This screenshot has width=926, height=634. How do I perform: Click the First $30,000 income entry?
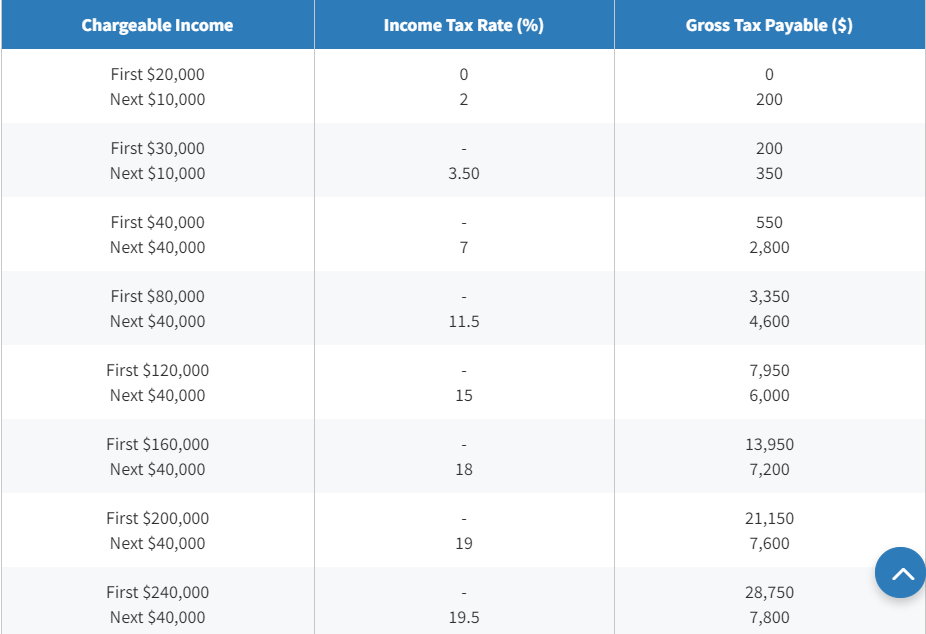click(157, 148)
